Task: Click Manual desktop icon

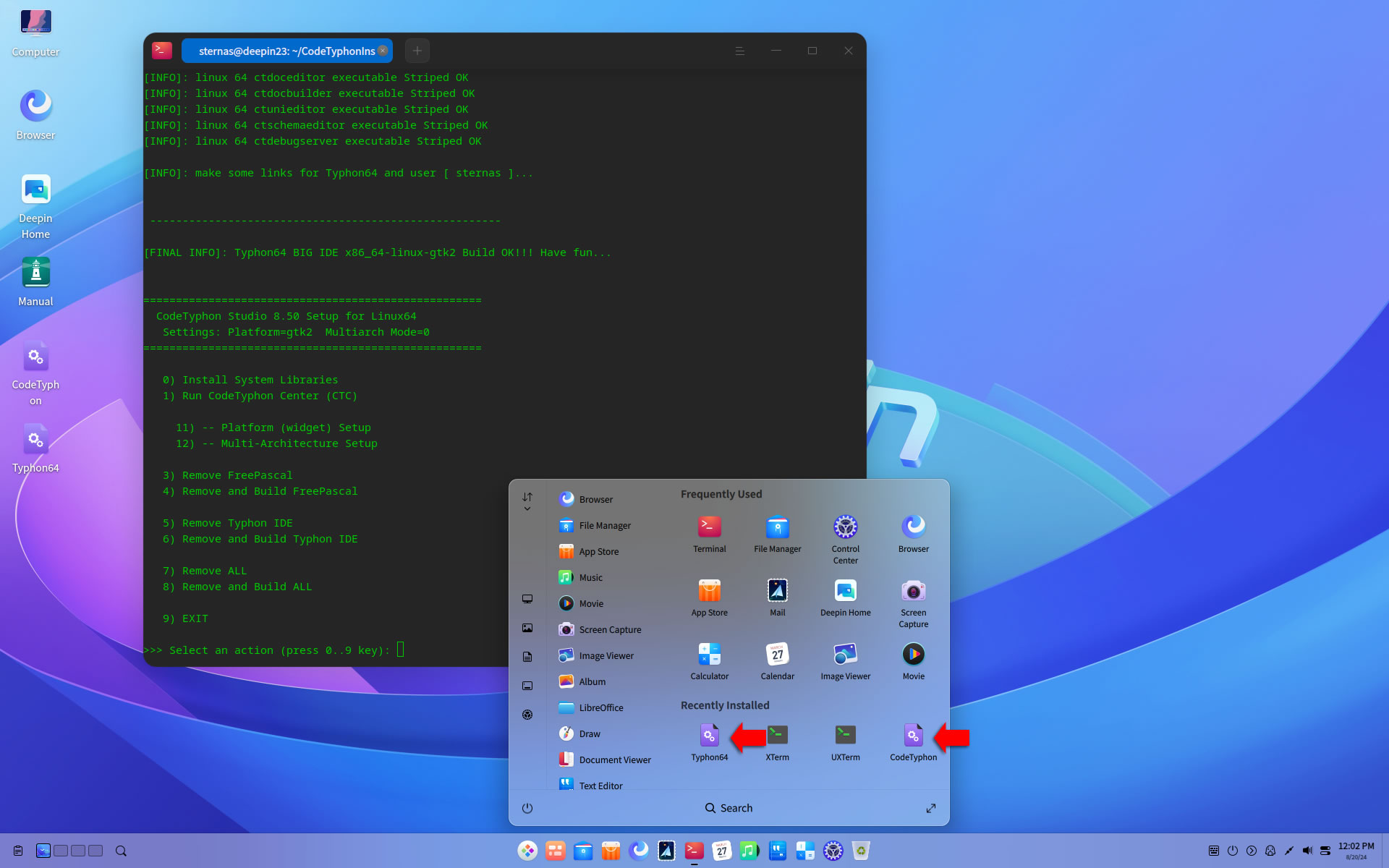Action: tap(35, 282)
